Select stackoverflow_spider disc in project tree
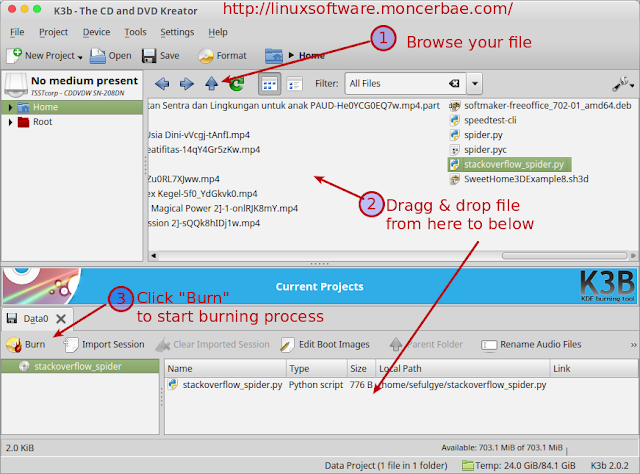Image resolution: width=640 pixels, height=474 pixels. pyautogui.click(x=80, y=367)
